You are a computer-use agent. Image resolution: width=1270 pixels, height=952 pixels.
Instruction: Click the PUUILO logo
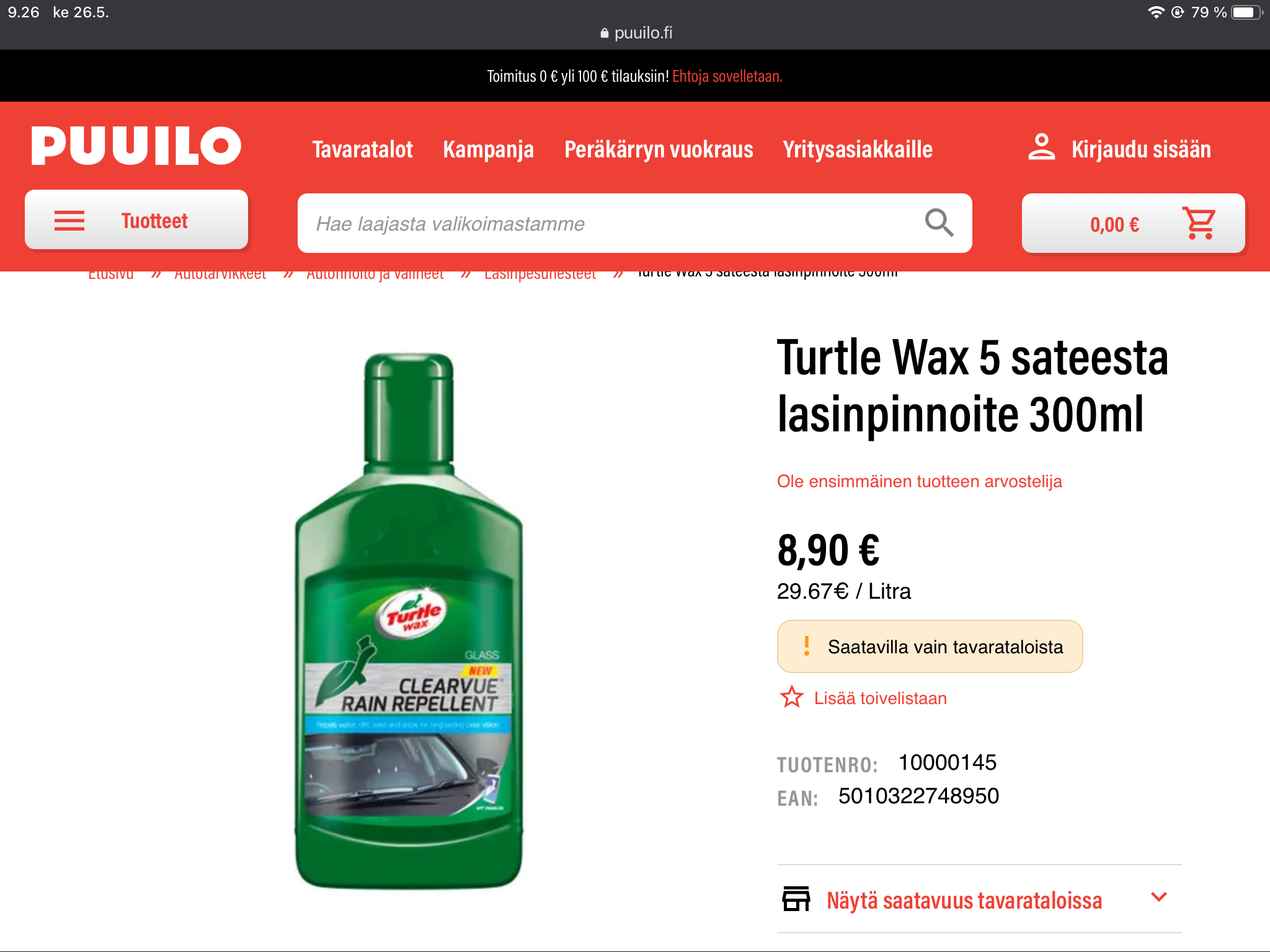[x=136, y=146]
